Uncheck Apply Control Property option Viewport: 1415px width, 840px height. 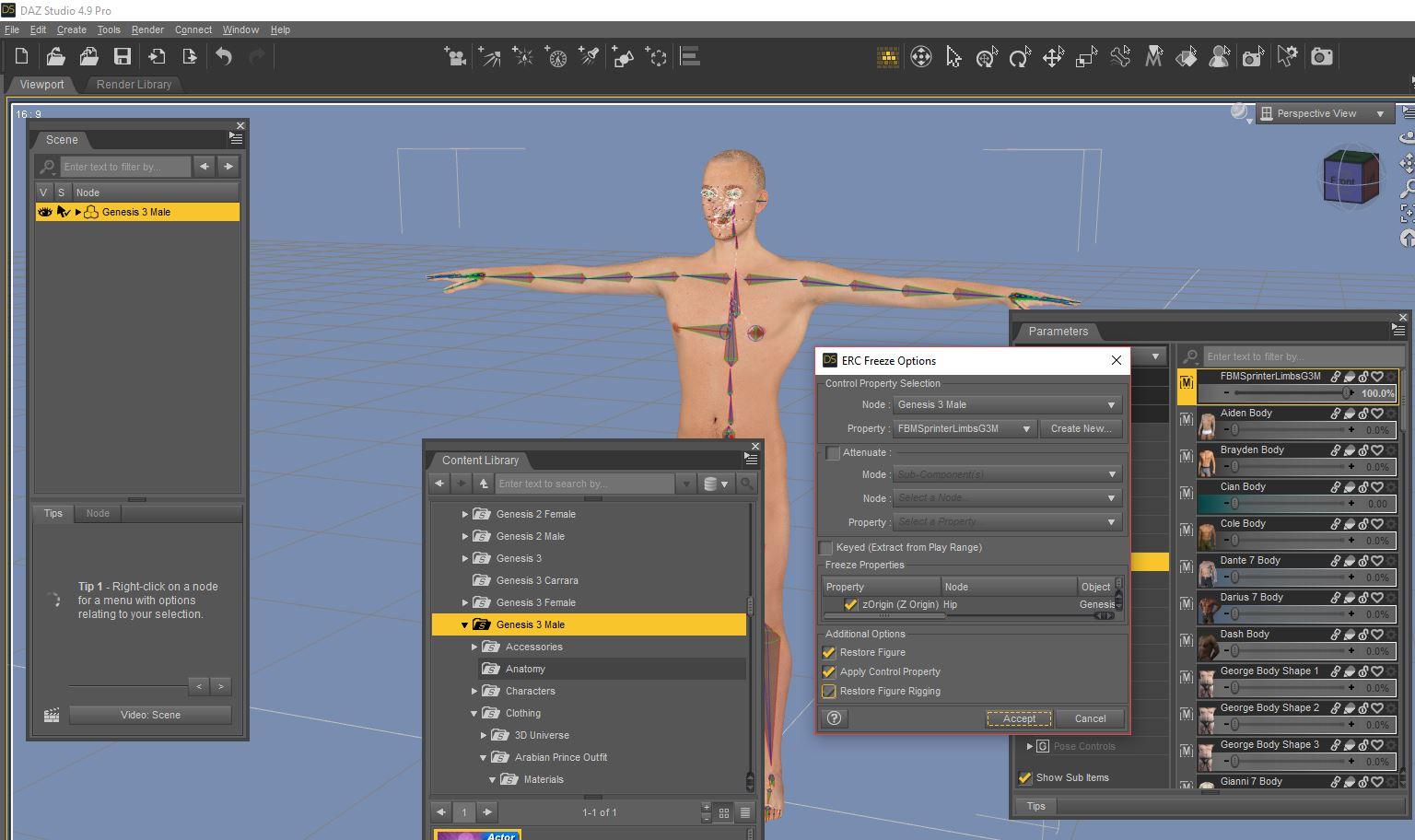point(829,671)
